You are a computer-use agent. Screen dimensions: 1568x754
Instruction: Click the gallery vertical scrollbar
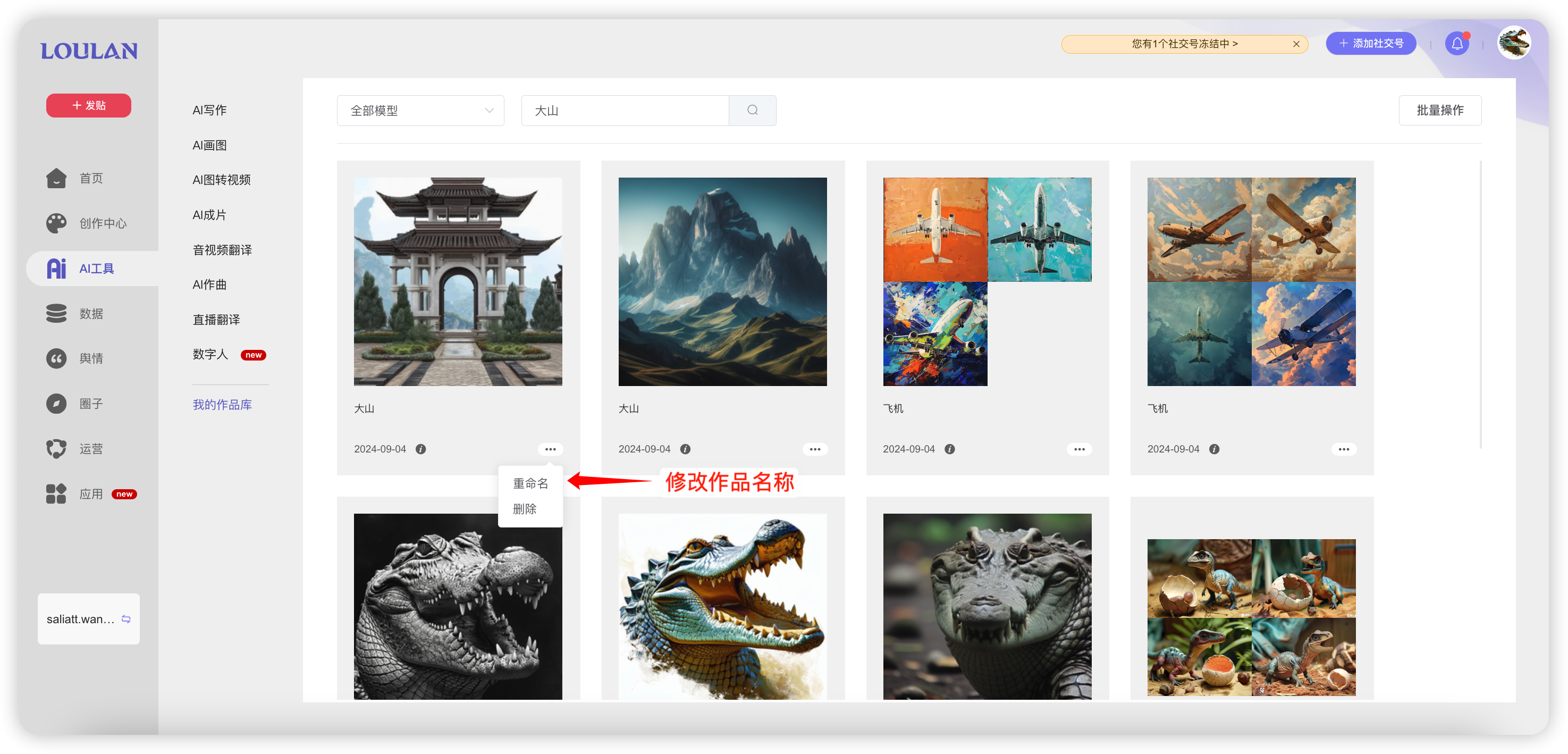tap(1480, 305)
